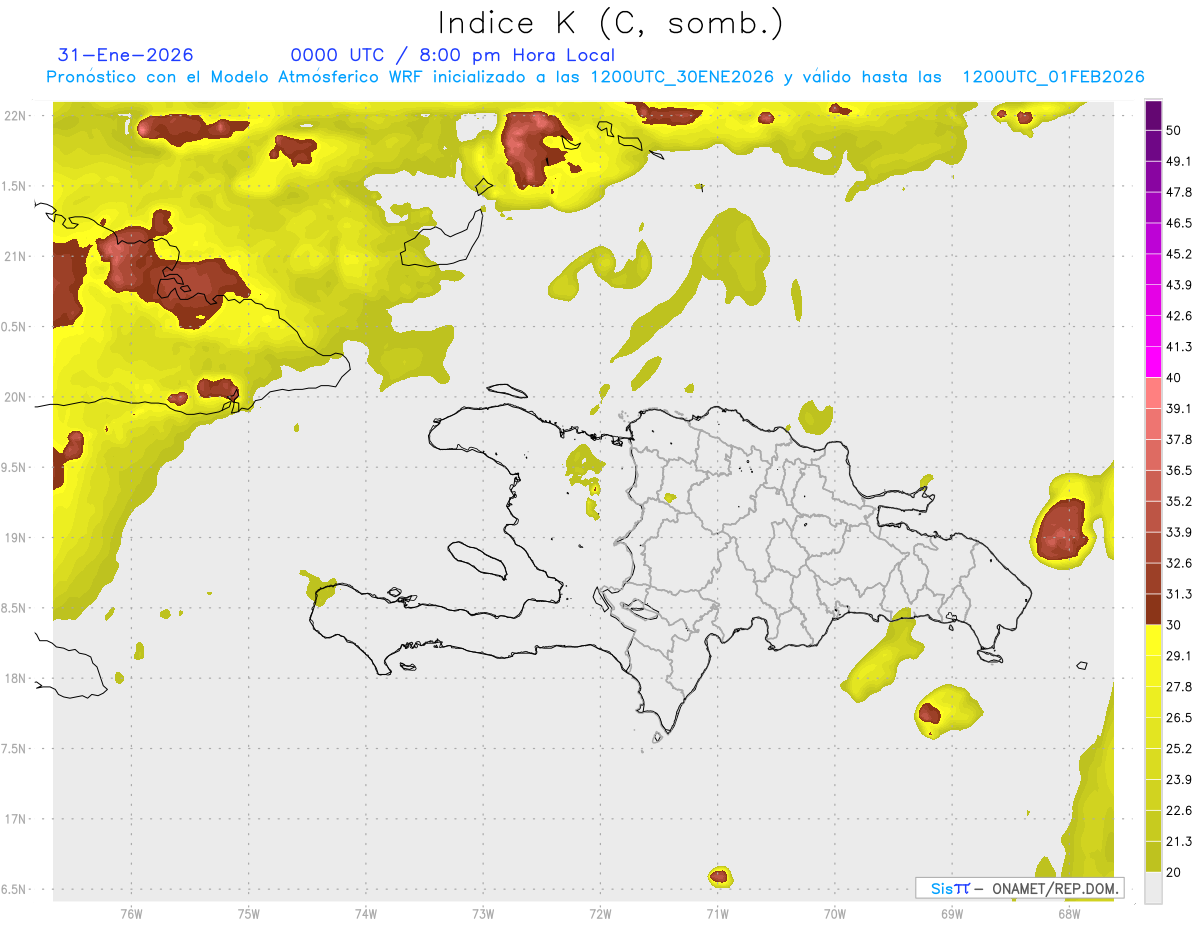The height and width of the screenshot is (927, 1200).
Task: Click the dark purple swatch atop the colorbar
Action: pyautogui.click(x=1153, y=115)
